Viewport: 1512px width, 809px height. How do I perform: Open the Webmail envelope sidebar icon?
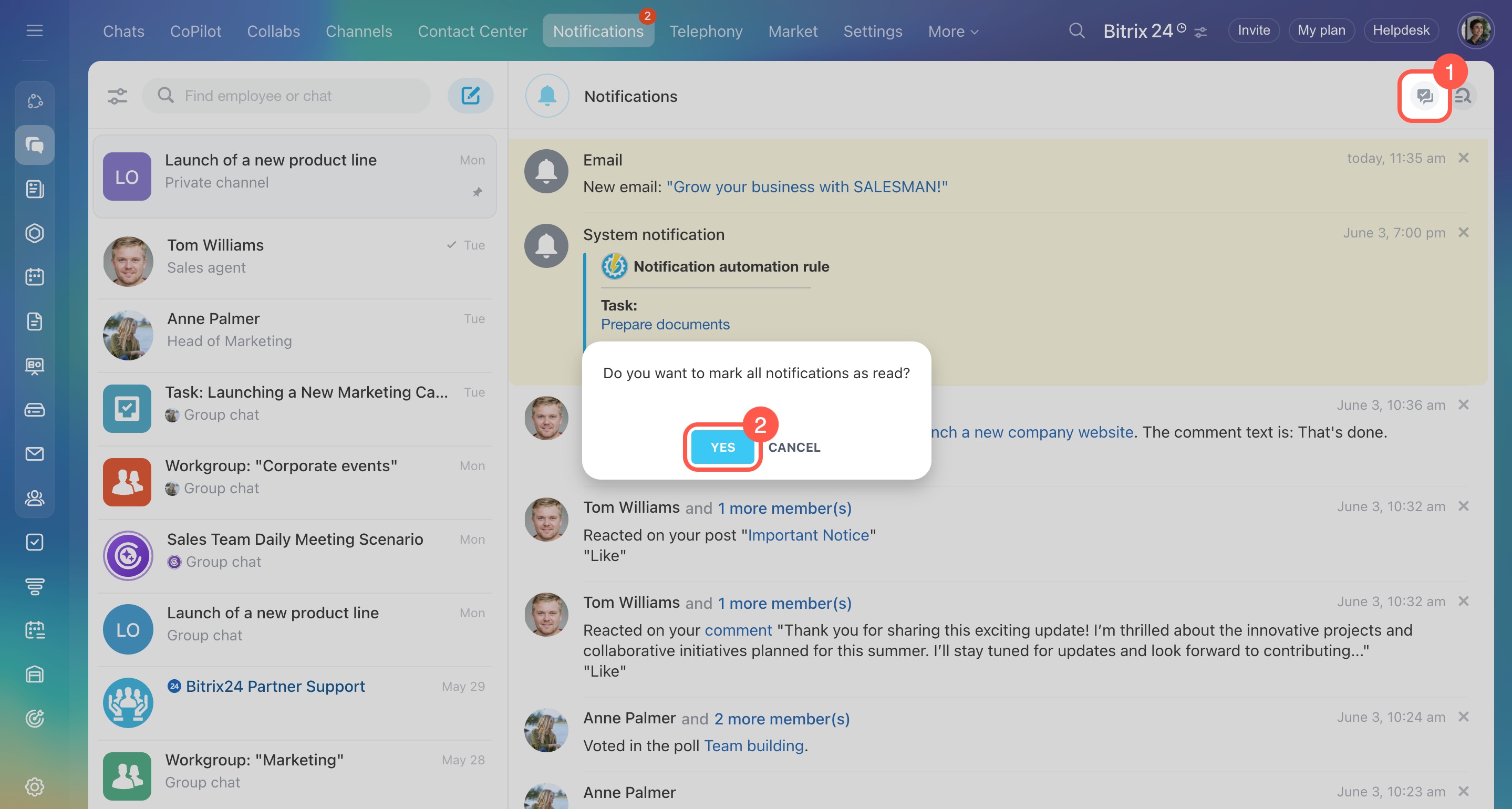point(35,454)
